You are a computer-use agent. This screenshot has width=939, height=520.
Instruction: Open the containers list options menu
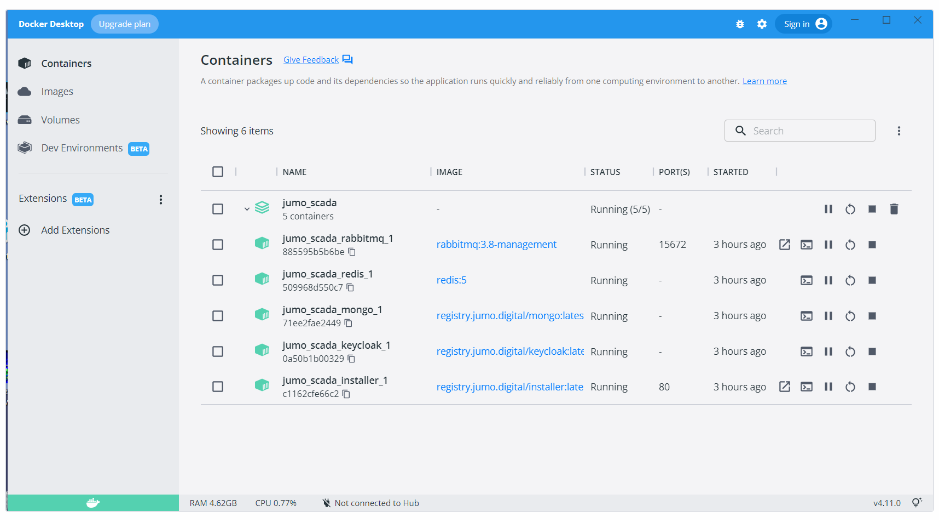click(x=899, y=131)
